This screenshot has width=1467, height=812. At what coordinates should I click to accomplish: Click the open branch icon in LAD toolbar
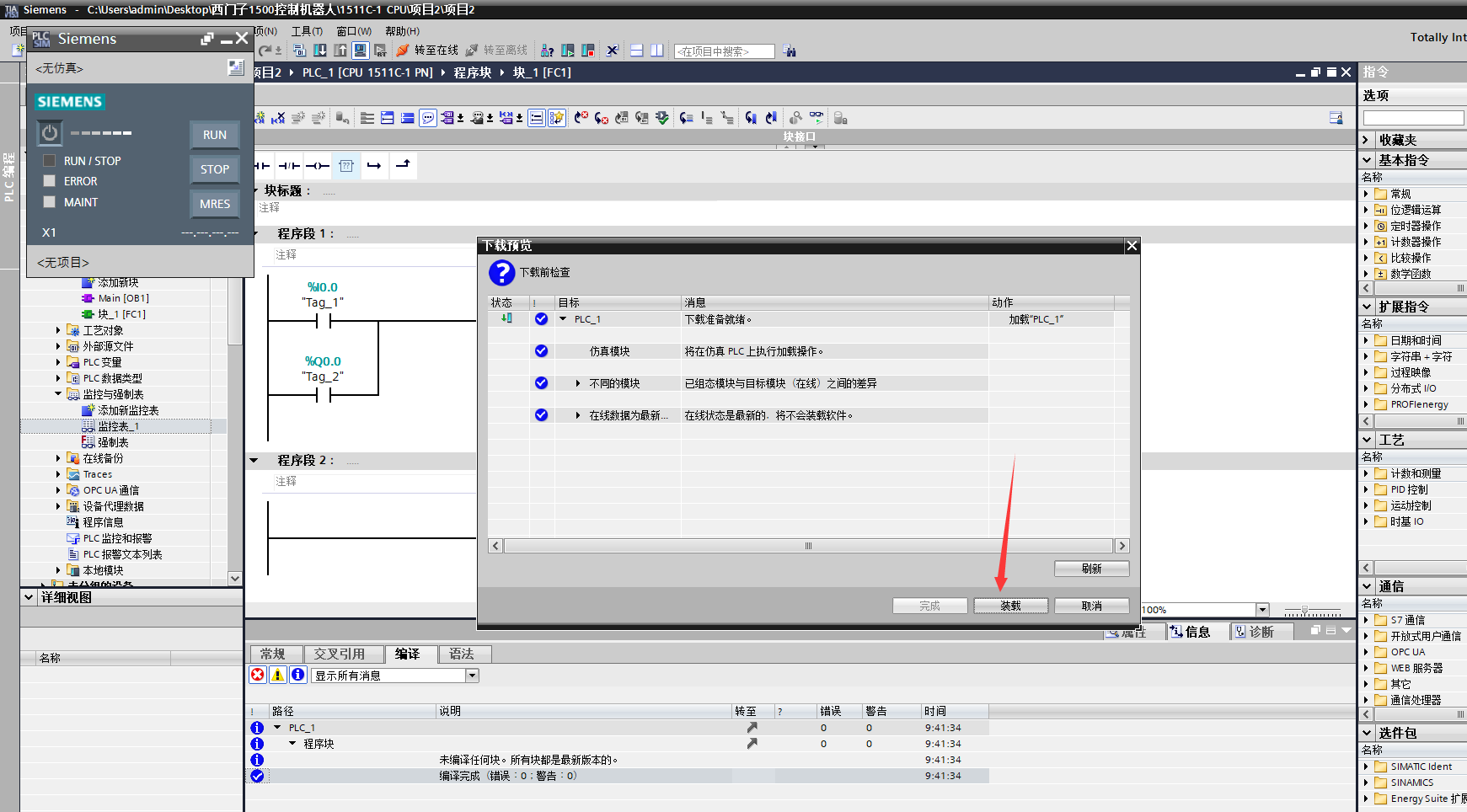click(374, 166)
